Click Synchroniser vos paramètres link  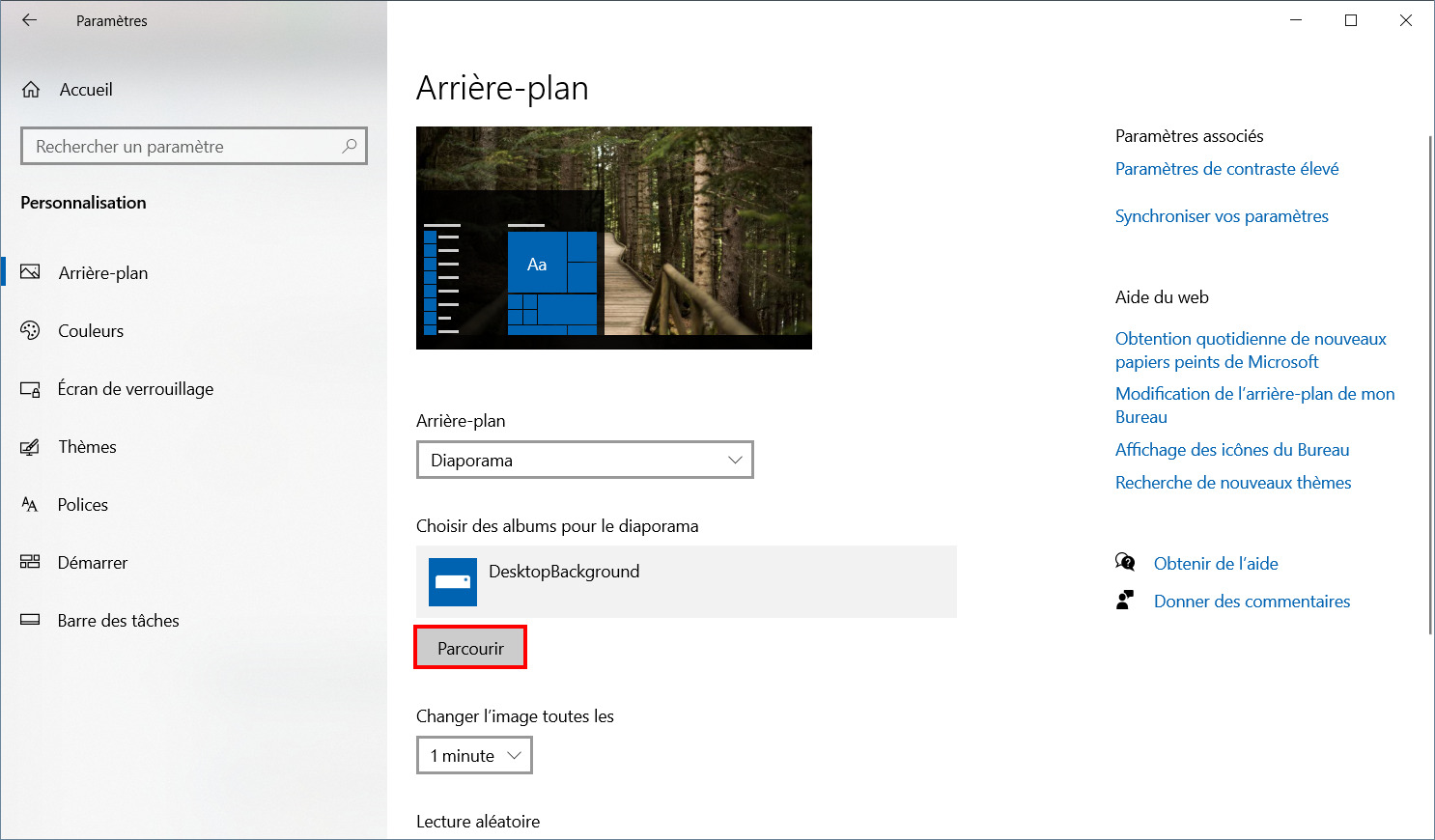coord(1222,216)
